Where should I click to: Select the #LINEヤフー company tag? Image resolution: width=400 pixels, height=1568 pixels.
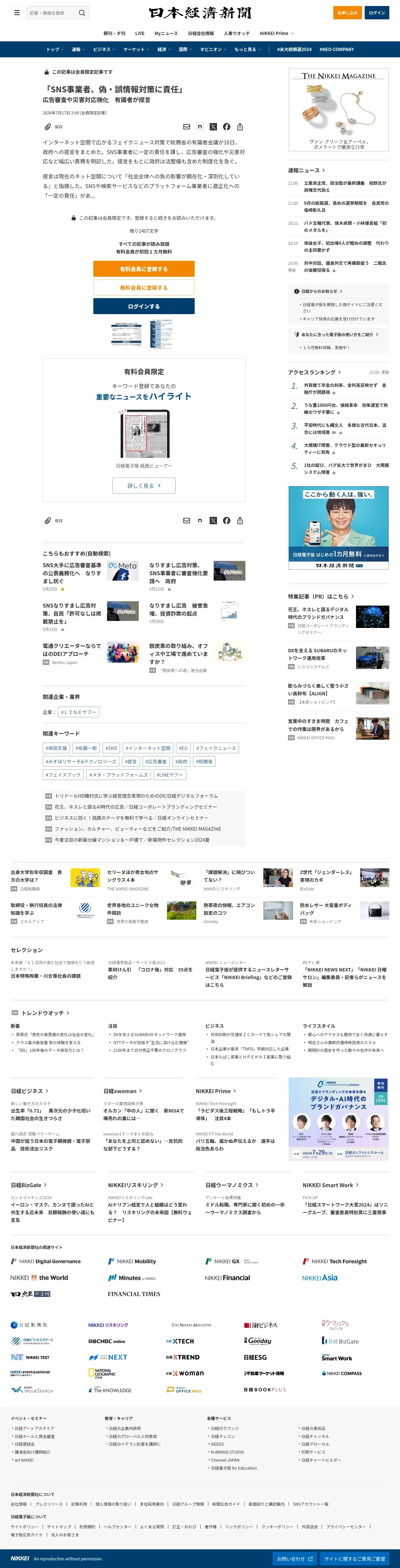[x=79, y=712]
